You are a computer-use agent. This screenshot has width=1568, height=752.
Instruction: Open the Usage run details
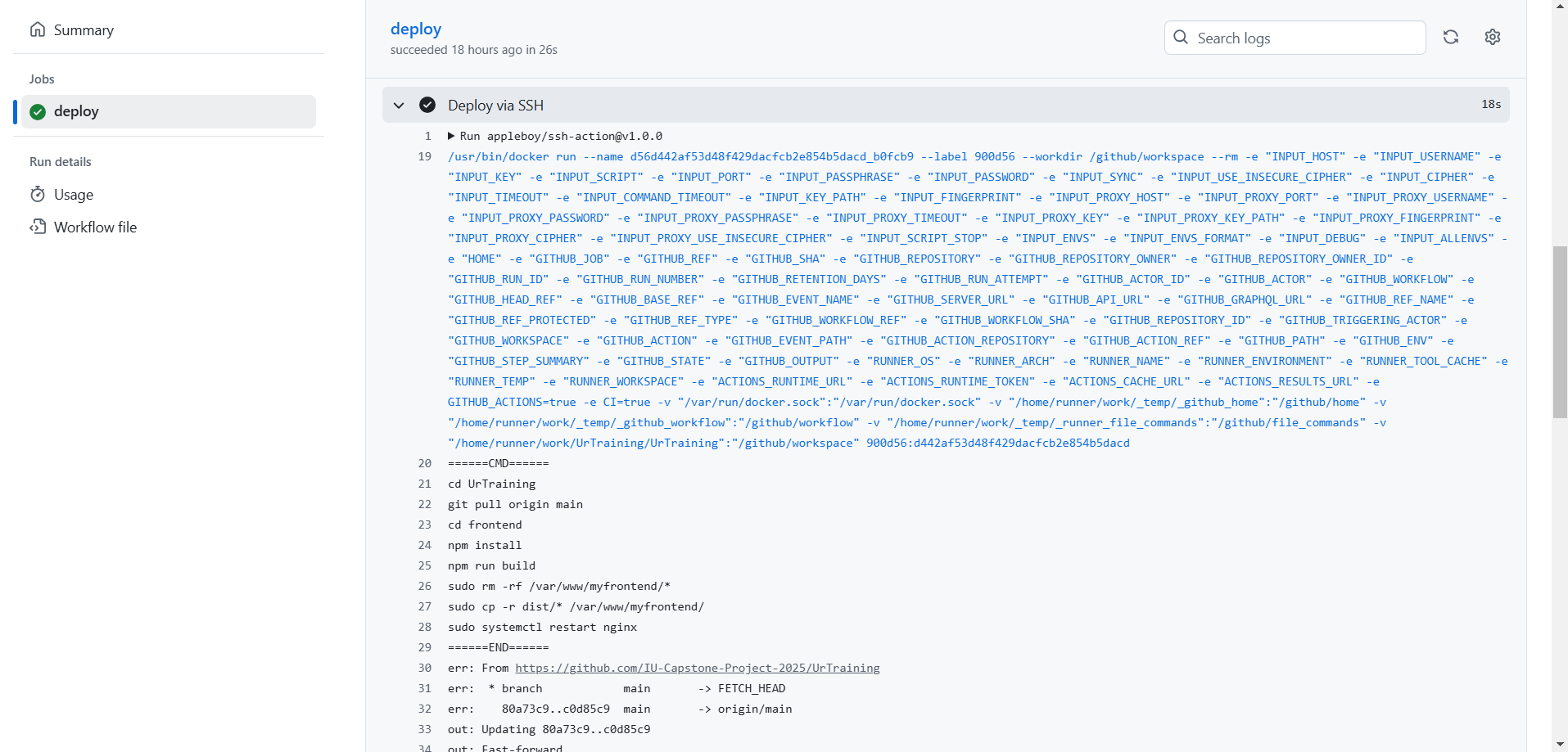pos(74,195)
